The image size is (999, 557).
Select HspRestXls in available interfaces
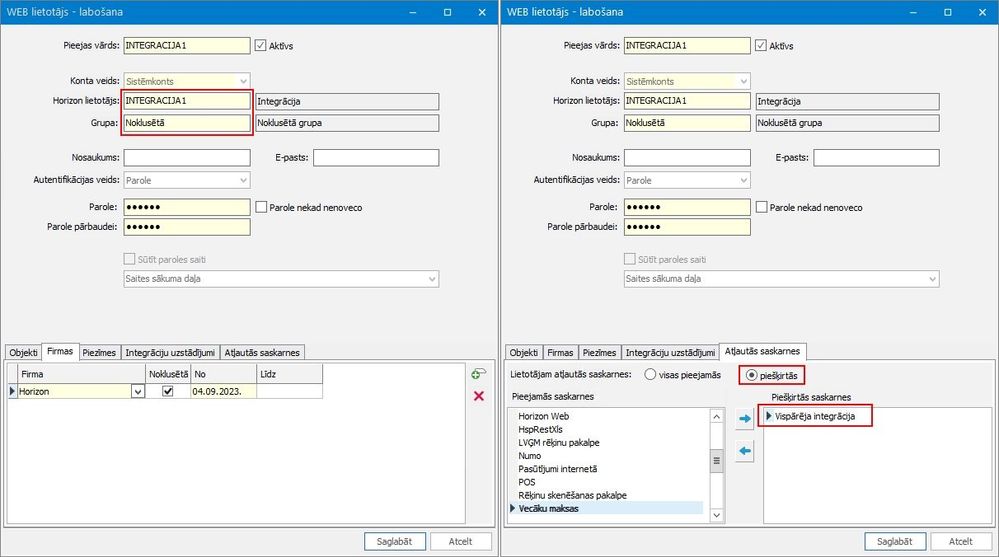[x=540, y=430]
